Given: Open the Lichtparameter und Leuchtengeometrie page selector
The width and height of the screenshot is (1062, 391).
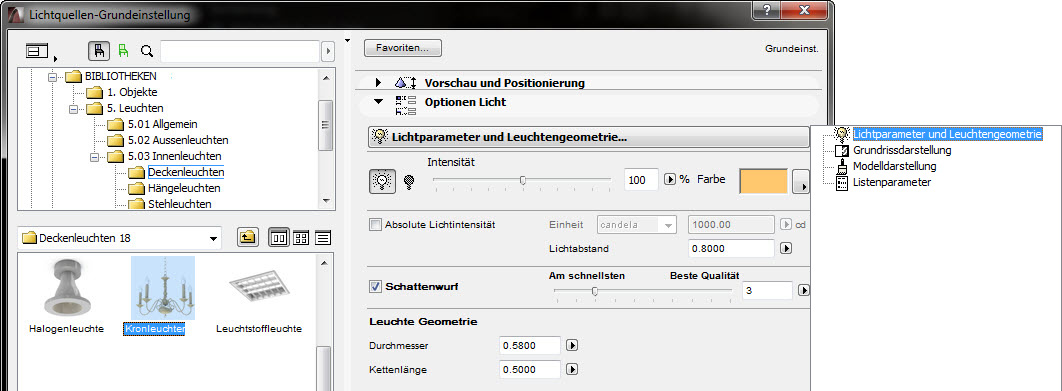Looking at the screenshot, I should [x=588, y=138].
